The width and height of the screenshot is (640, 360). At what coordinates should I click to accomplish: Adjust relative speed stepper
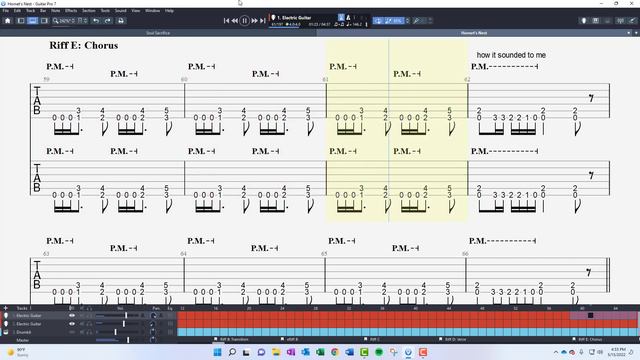pyautogui.click(x=407, y=21)
